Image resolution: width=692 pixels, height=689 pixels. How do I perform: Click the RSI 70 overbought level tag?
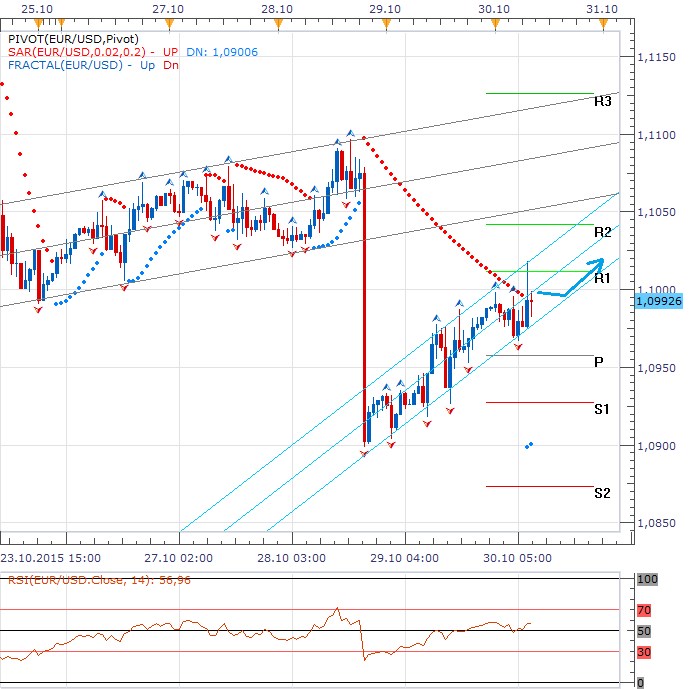pyautogui.click(x=645, y=608)
